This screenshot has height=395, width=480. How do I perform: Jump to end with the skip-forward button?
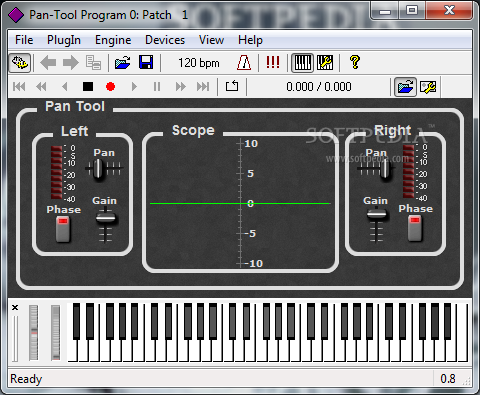(x=203, y=87)
